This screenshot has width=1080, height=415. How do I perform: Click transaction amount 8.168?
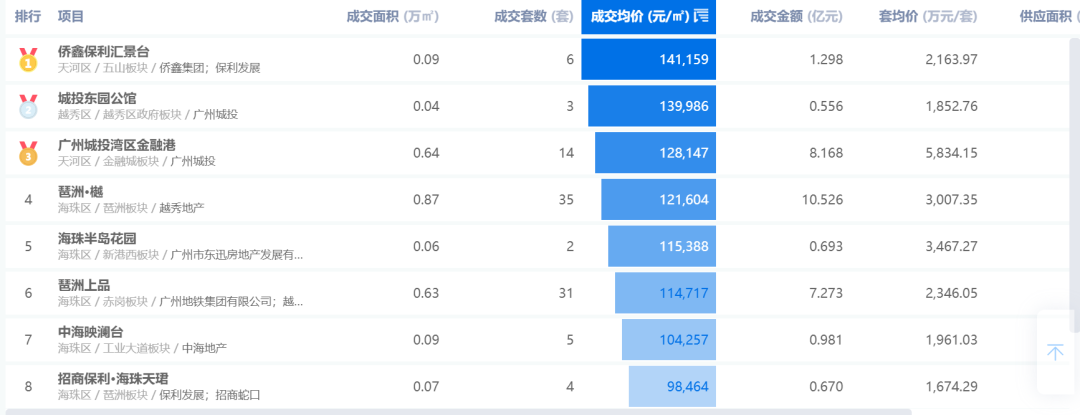point(827,153)
